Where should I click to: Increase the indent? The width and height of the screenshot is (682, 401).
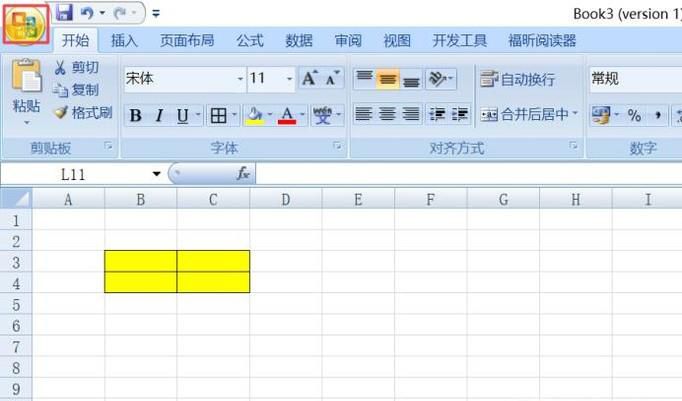[459, 114]
